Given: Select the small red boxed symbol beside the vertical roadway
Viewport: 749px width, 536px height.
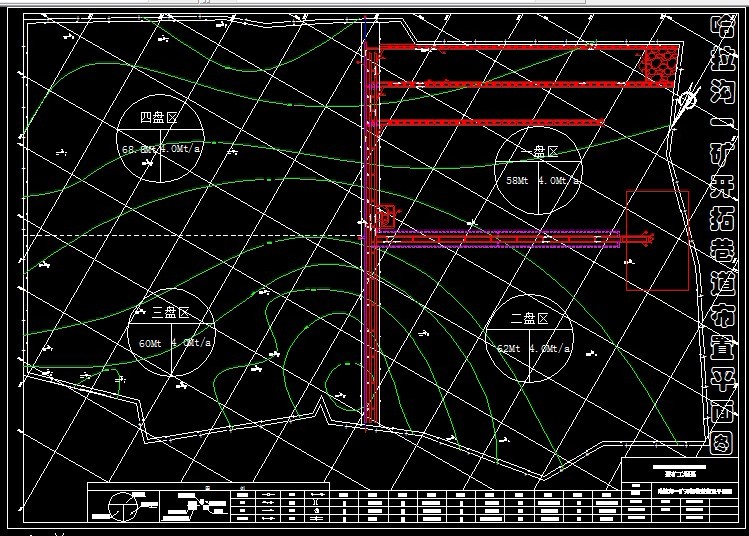Looking at the screenshot, I should click(x=387, y=217).
